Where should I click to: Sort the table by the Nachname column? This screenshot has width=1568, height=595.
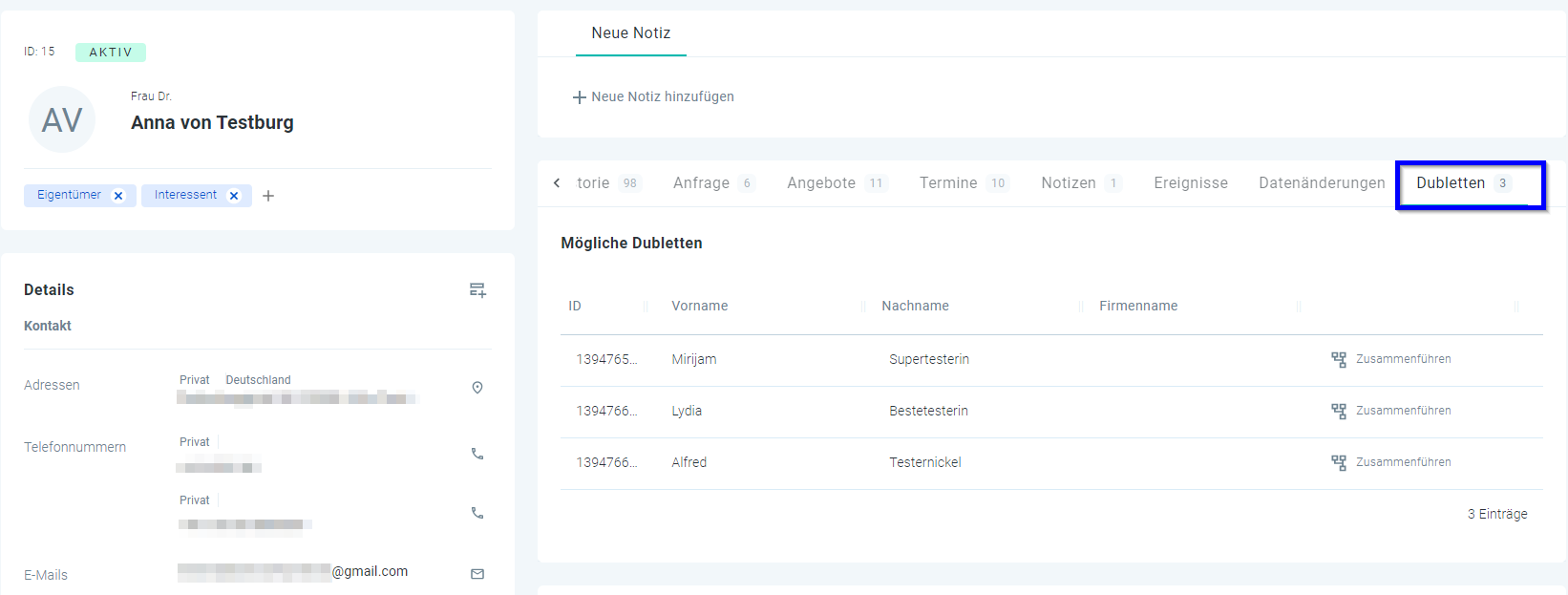pyautogui.click(x=915, y=307)
